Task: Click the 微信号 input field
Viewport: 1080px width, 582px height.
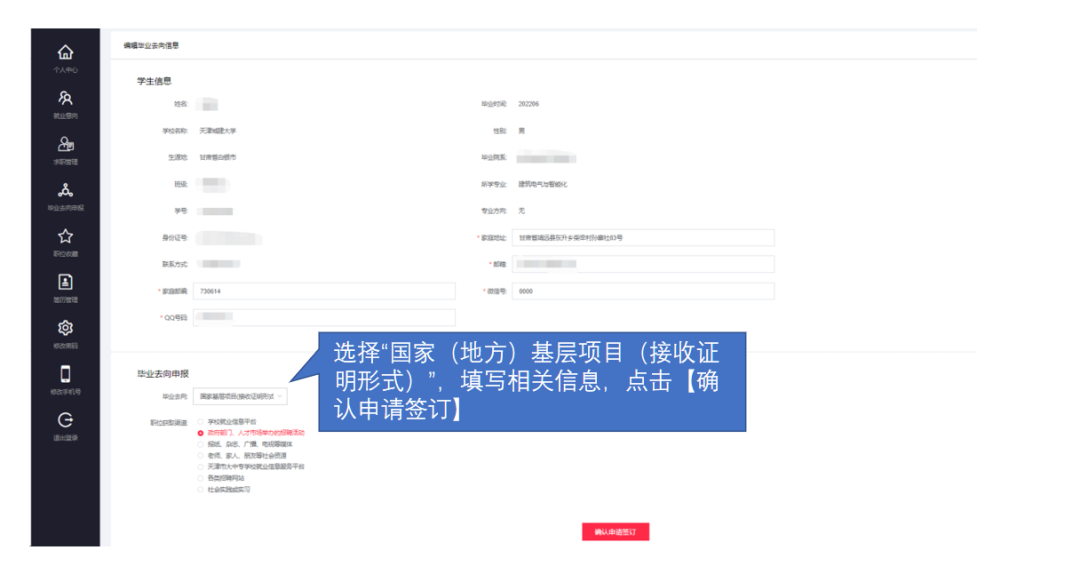Action: tap(643, 291)
